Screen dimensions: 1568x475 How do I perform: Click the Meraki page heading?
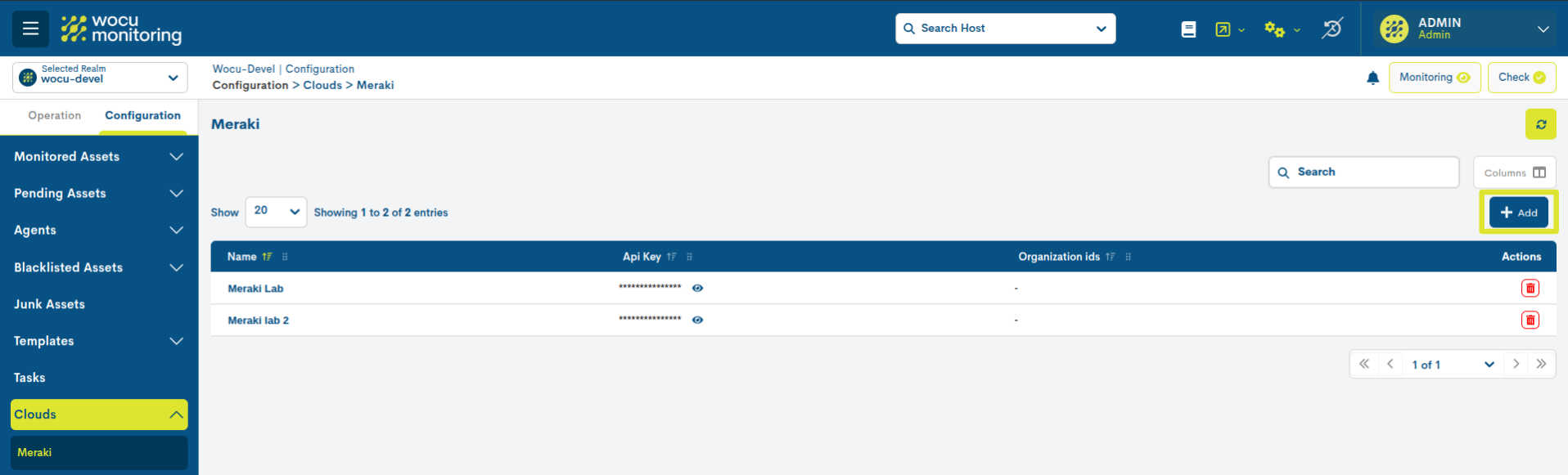point(236,124)
